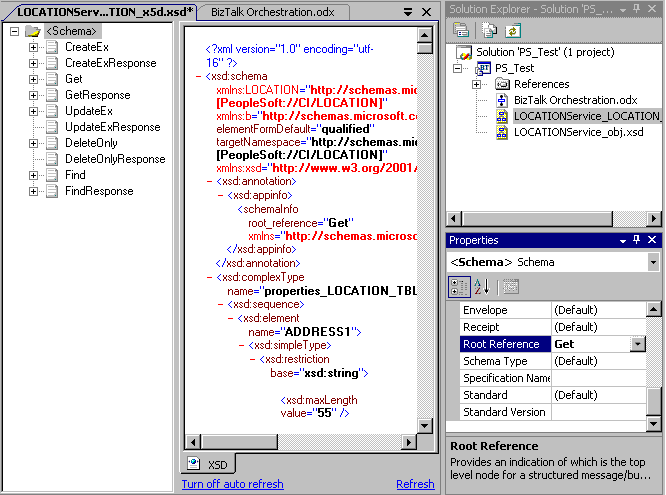Screen dimensions: 666x495
Task: Open the Root Reference value dropdown
Action: click(x=638, y=344)
